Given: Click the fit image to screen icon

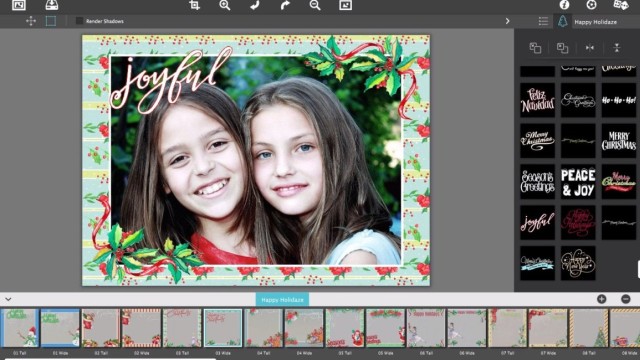Looking at the screenshot, I should [x=345, y=5].
